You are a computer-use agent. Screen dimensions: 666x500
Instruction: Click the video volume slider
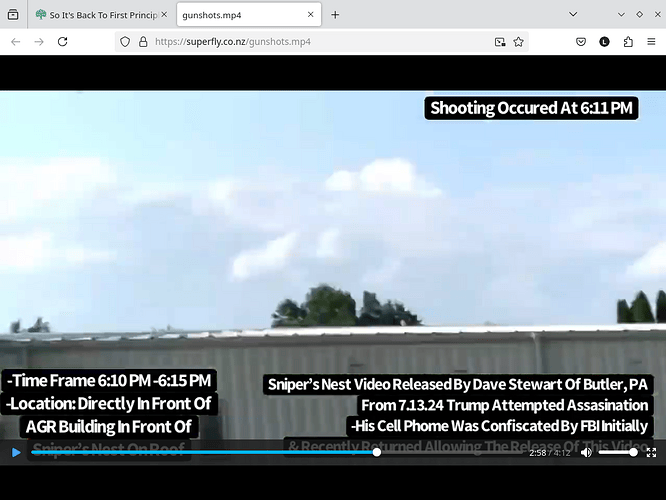(x=616, y=453)
